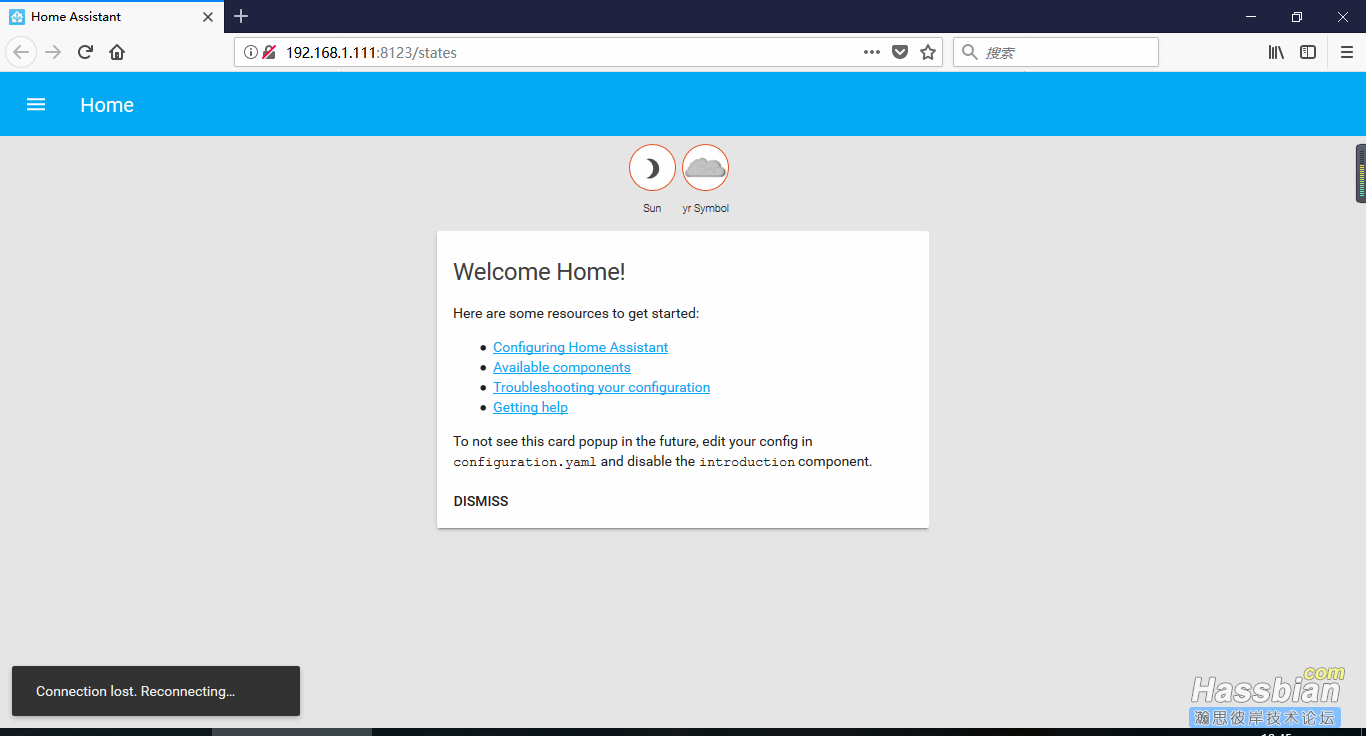Open the Firefox library icon
1366x736 pixels.
pyautogui.click(x=1276, y=52)
